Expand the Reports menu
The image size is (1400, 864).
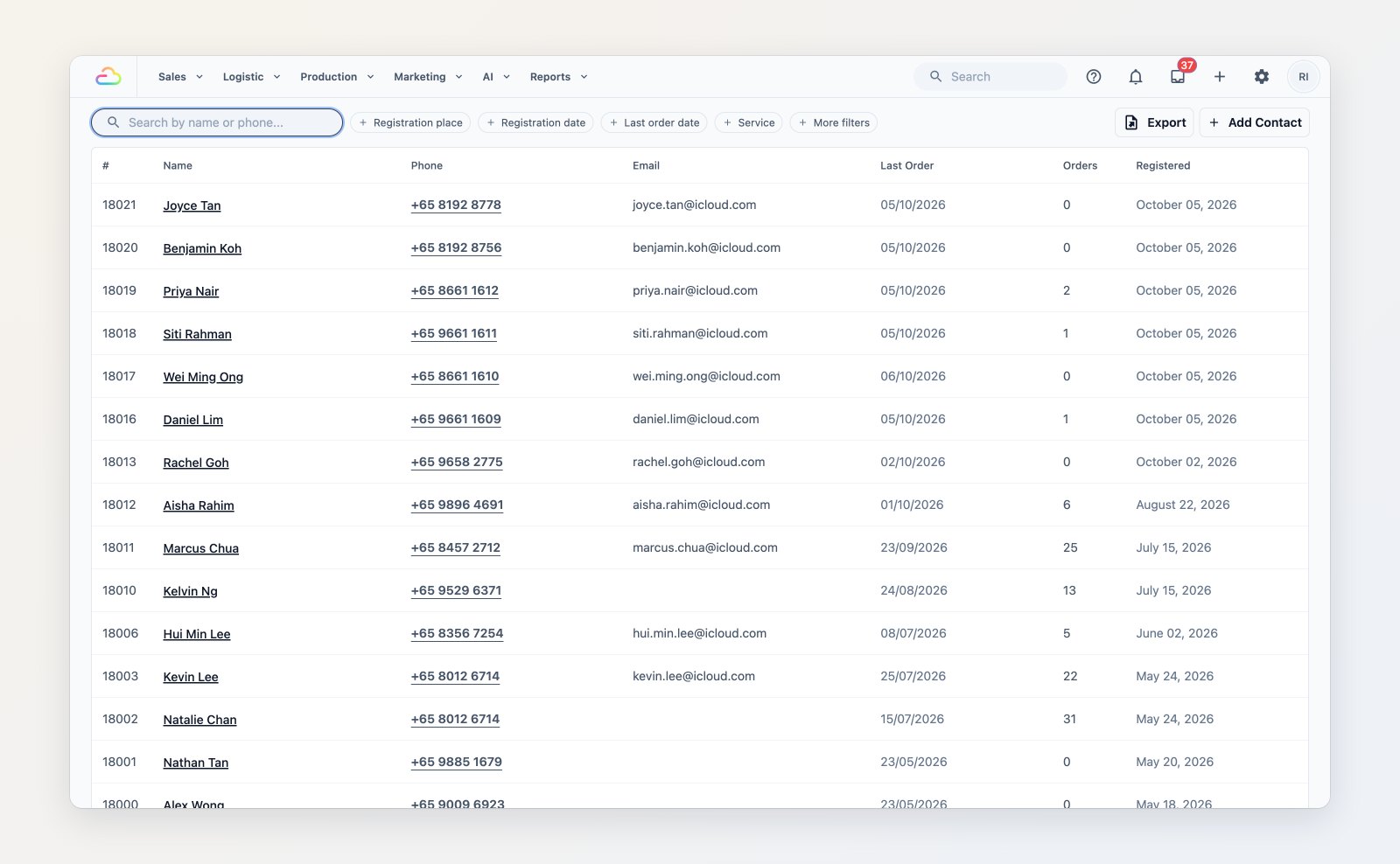[x=558, y=77]
